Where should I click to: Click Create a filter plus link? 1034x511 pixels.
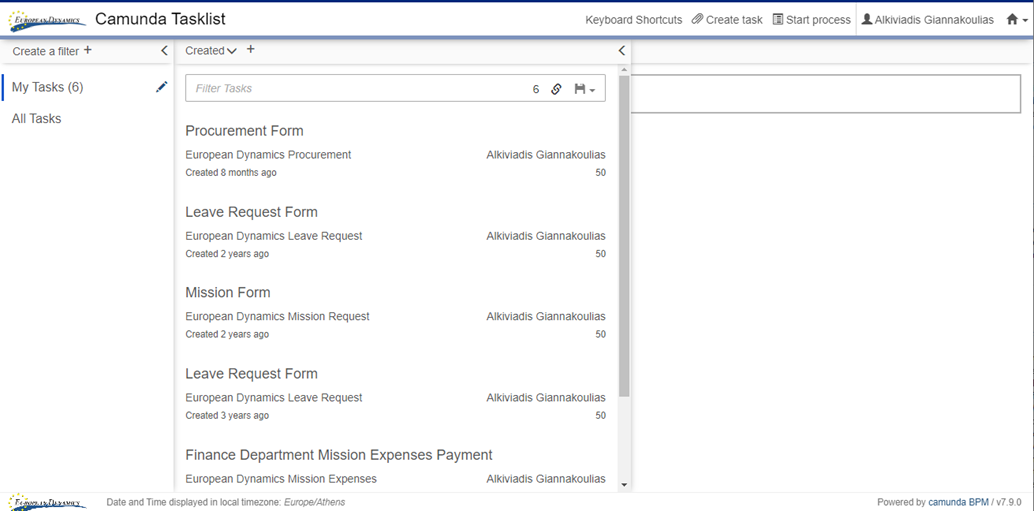pos(52,51)
